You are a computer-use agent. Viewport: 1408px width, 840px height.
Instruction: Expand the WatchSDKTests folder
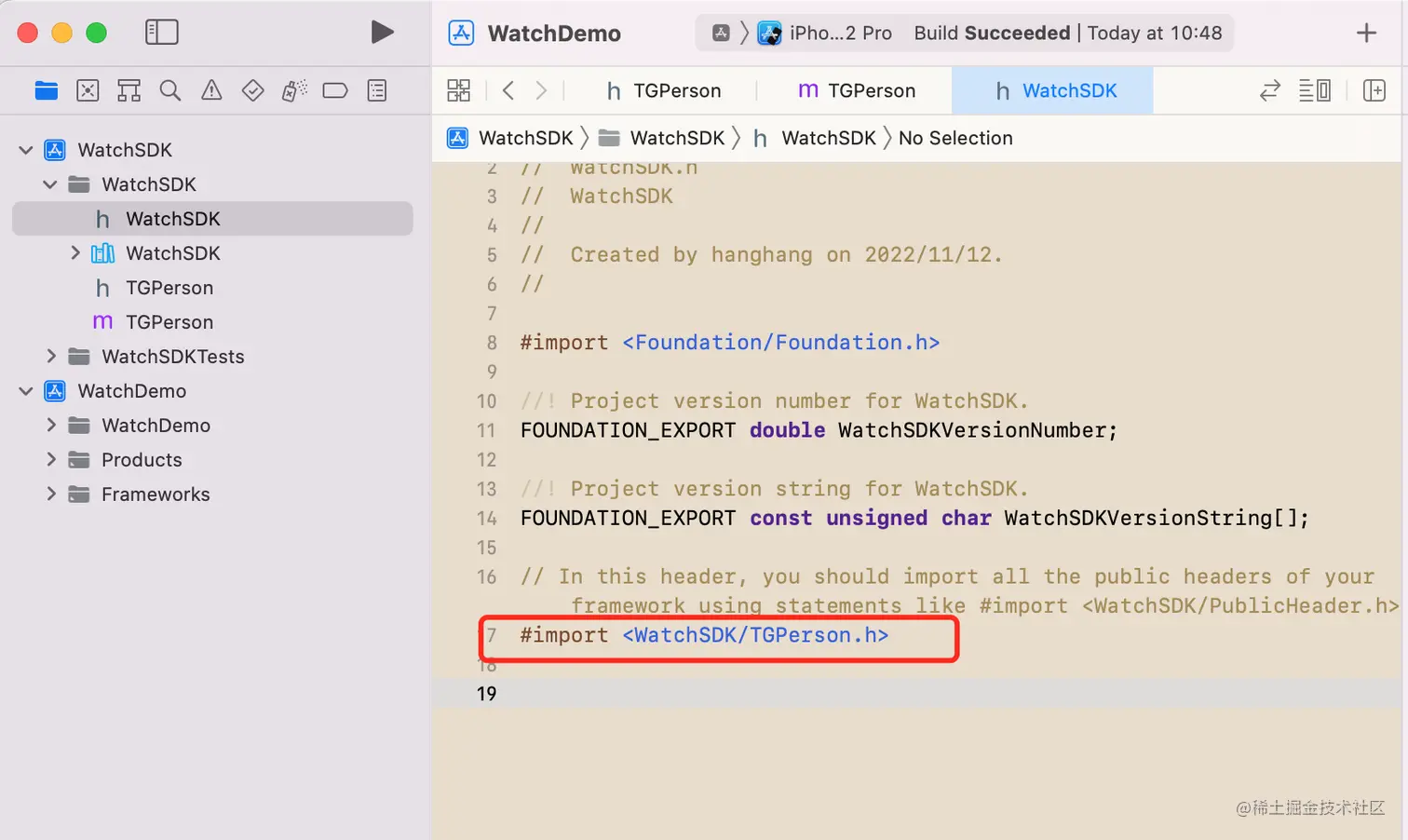[x=51, y=357]
